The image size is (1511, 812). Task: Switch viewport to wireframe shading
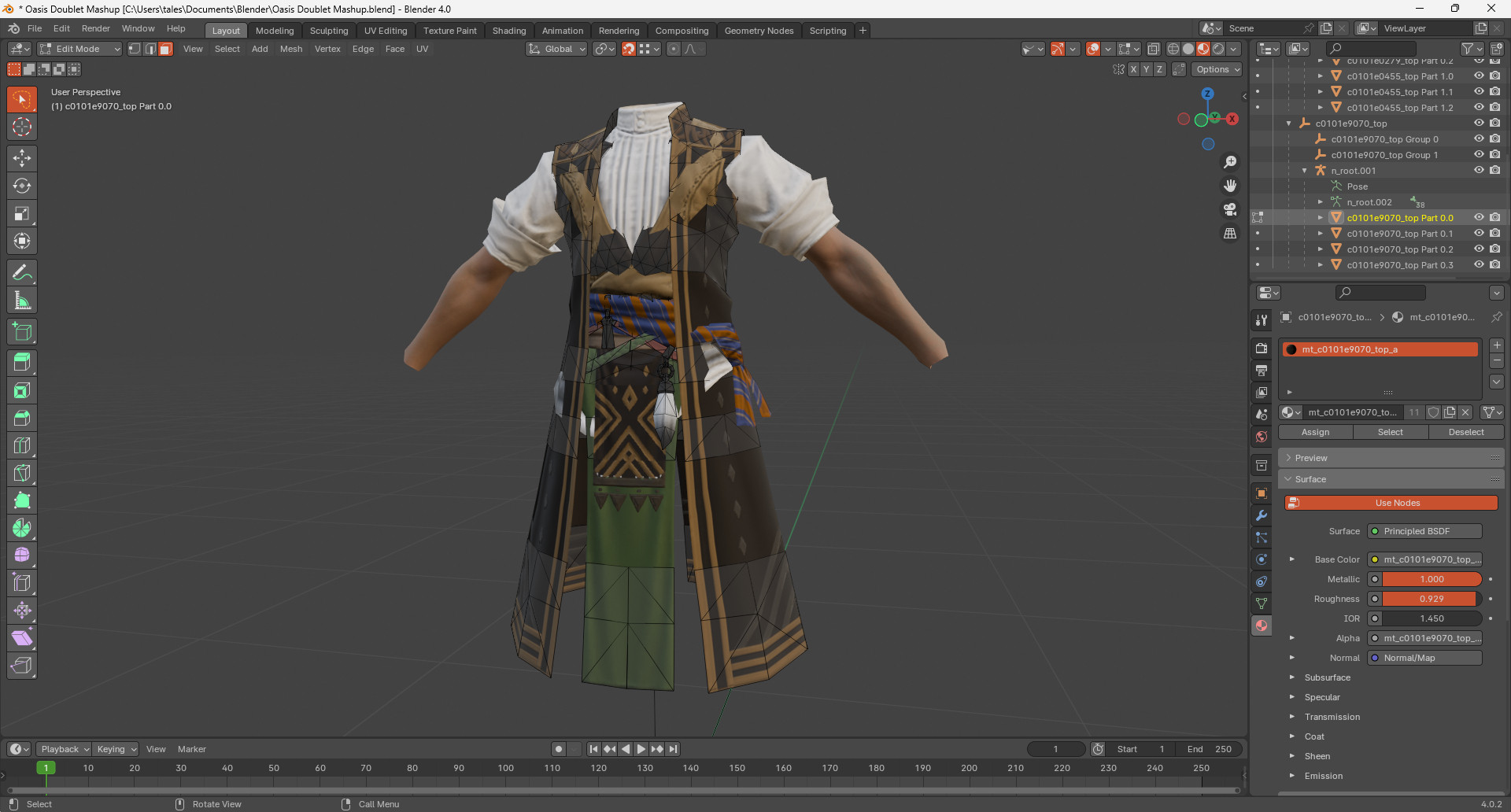(x=1173, y=49)
